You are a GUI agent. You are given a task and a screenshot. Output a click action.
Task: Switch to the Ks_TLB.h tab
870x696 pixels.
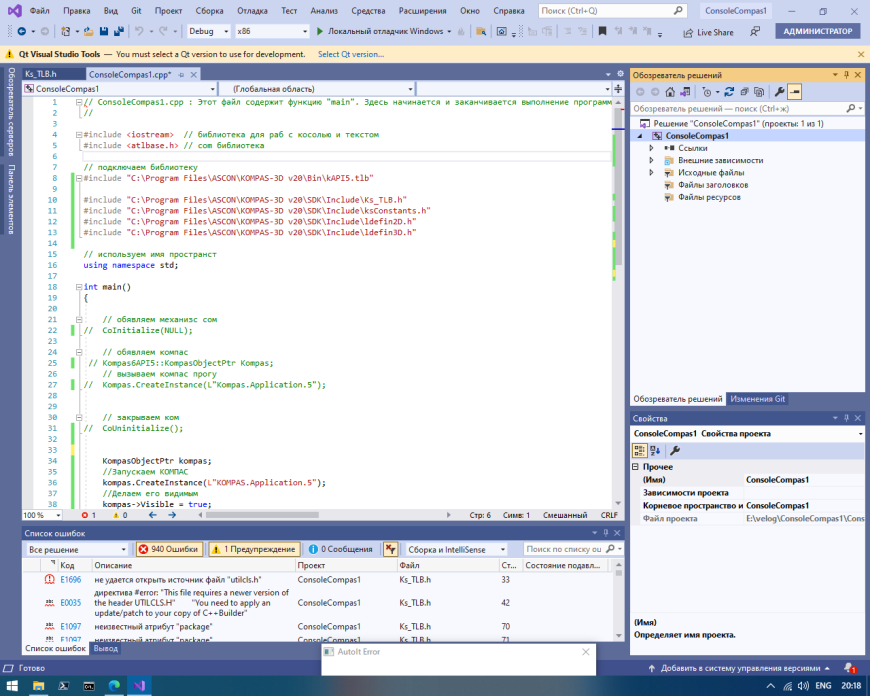pos(41,74)
